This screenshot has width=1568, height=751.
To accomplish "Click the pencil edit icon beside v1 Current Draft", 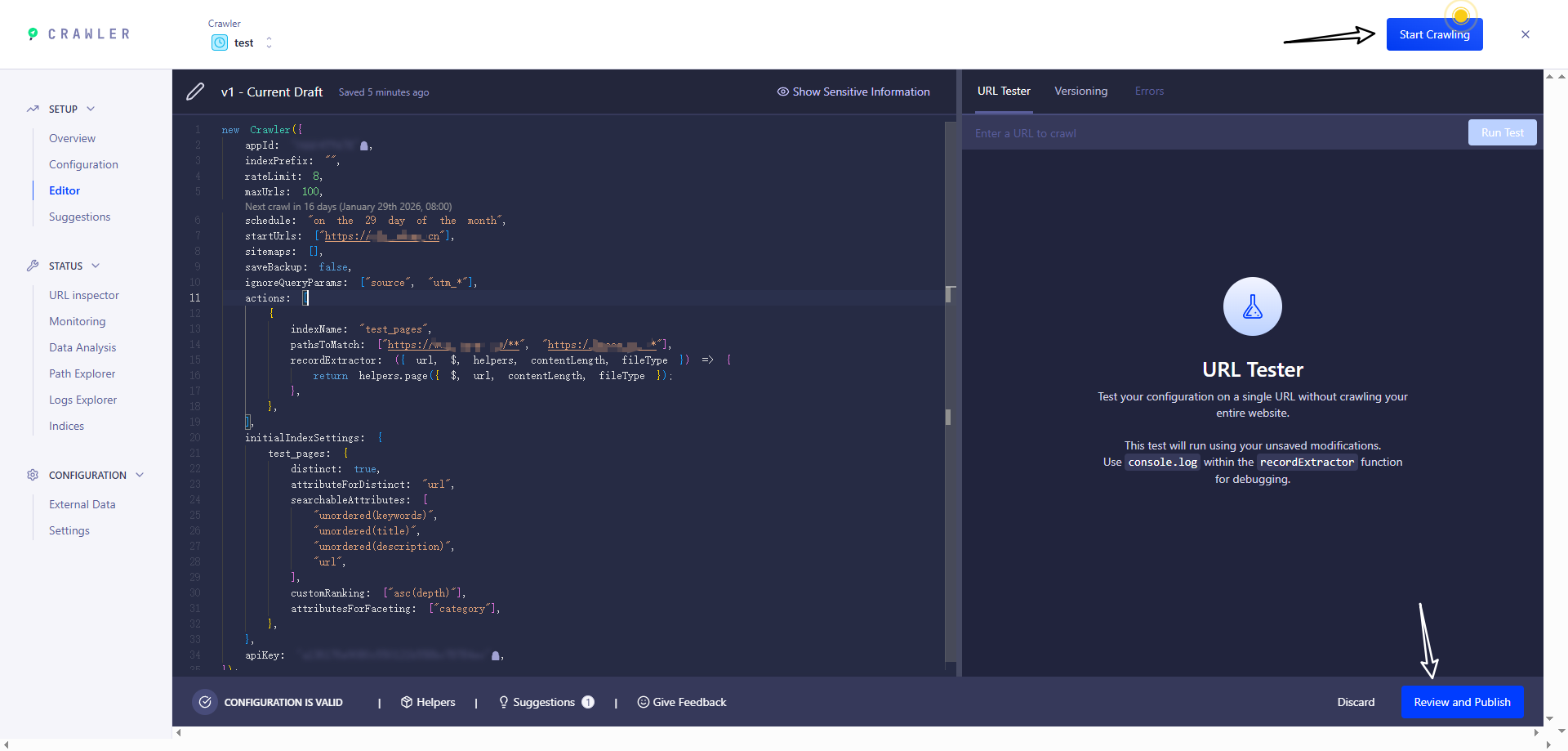I will tap(195, 92).
